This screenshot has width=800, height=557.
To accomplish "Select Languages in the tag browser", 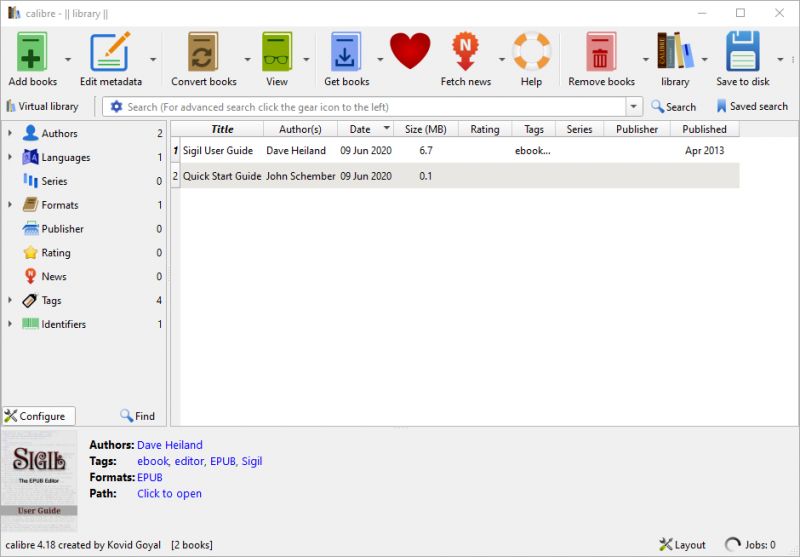I will (65, 157).
